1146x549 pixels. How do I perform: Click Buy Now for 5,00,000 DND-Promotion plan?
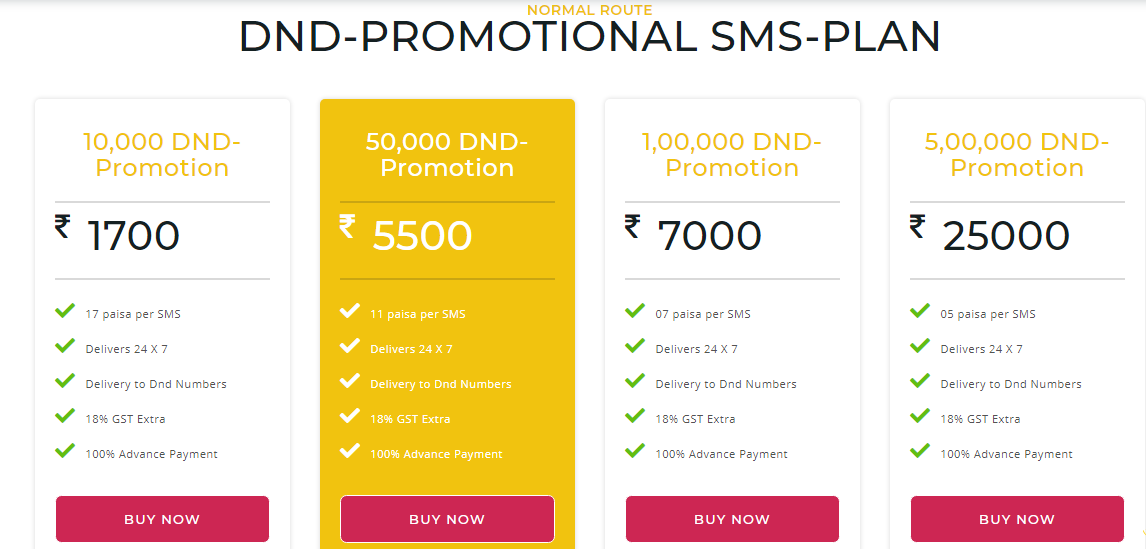tap(1017, 519)
